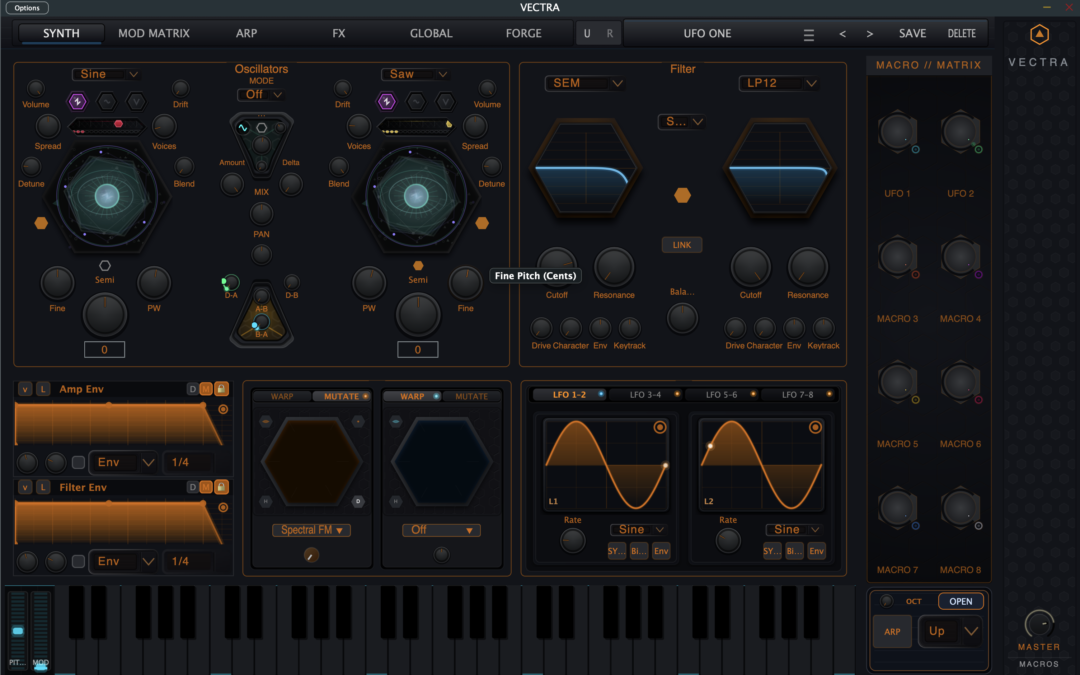The height and width of the screenshot is (675, 1080).
Task: Click the orange hexagon beside oscillator A's vector pad
Action: (41, 223)
